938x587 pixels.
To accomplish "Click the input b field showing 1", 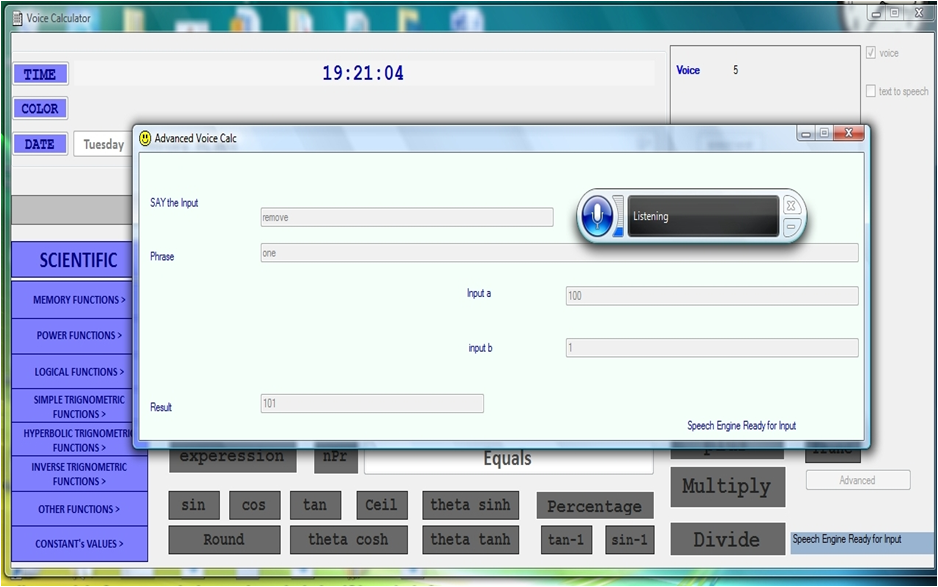I will click(x=712, y=348).
